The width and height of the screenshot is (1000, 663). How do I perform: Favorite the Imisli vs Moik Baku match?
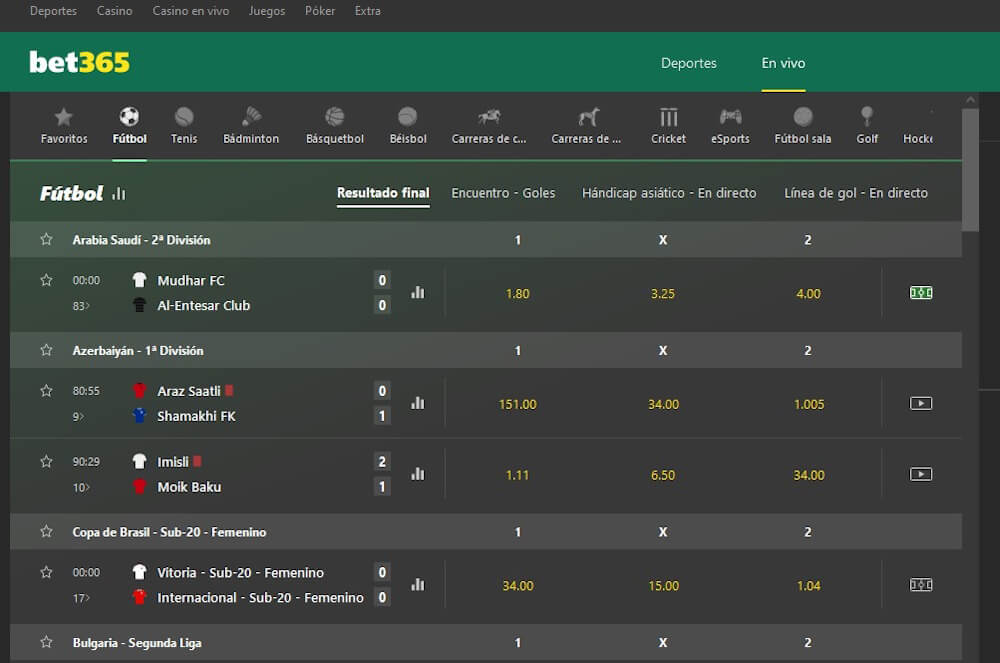(x=46, y=462)
